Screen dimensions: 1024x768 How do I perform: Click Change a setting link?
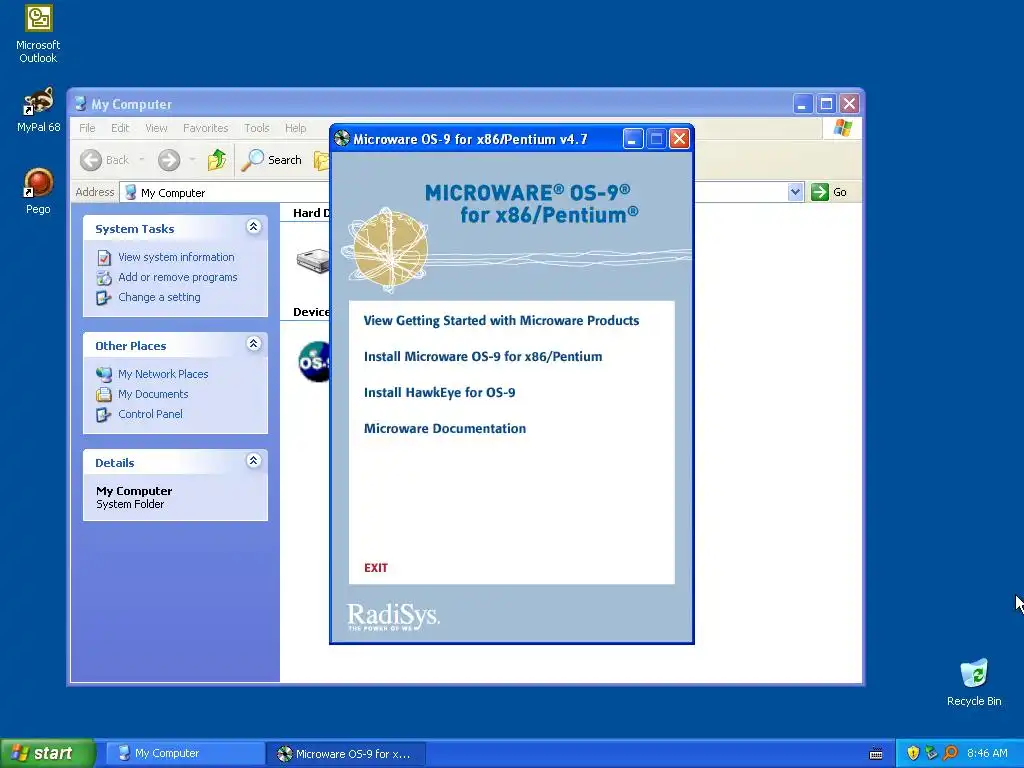[159, 297]
